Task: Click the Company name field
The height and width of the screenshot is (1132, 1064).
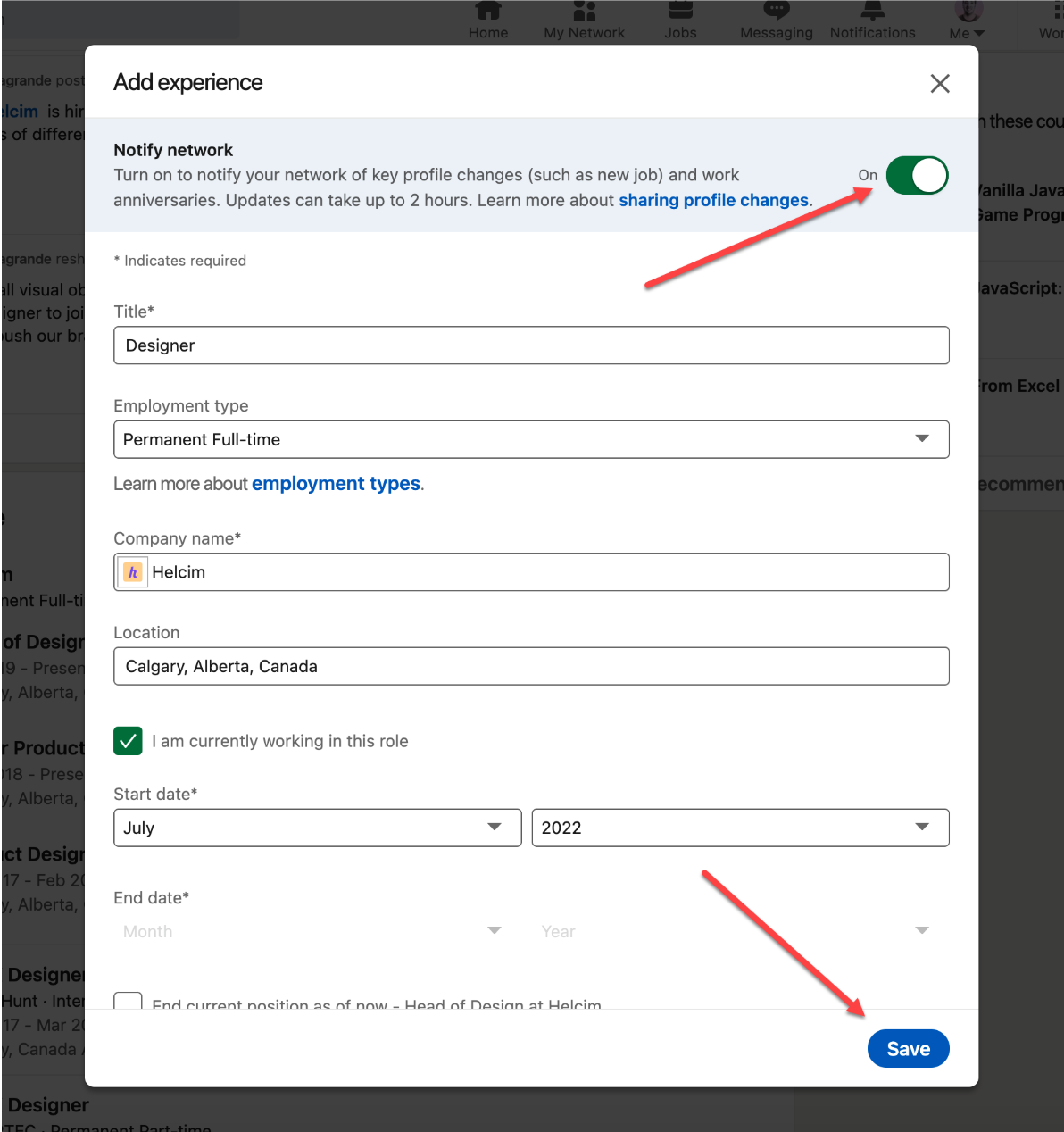Action: point(531,572)
